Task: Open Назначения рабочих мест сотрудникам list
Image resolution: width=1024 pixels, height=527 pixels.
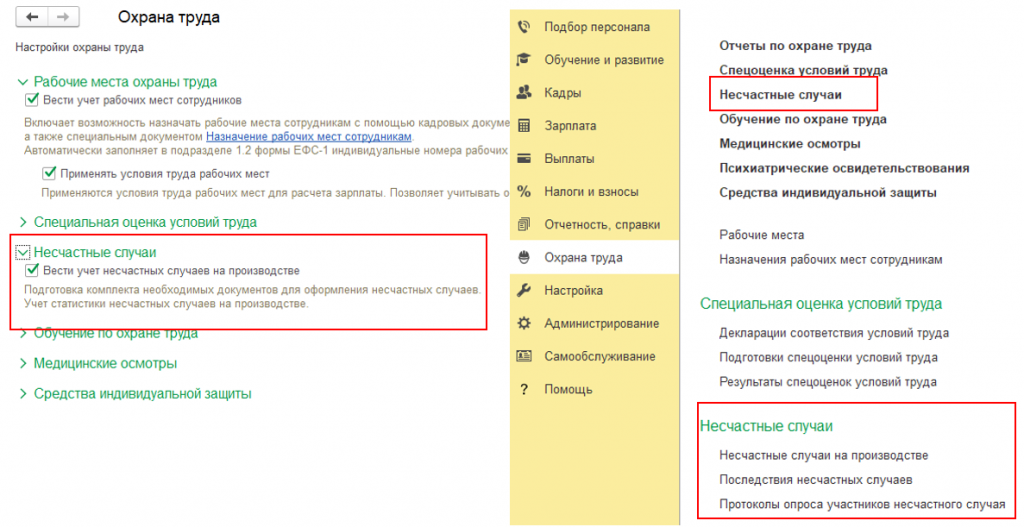Action: (831, 259)
